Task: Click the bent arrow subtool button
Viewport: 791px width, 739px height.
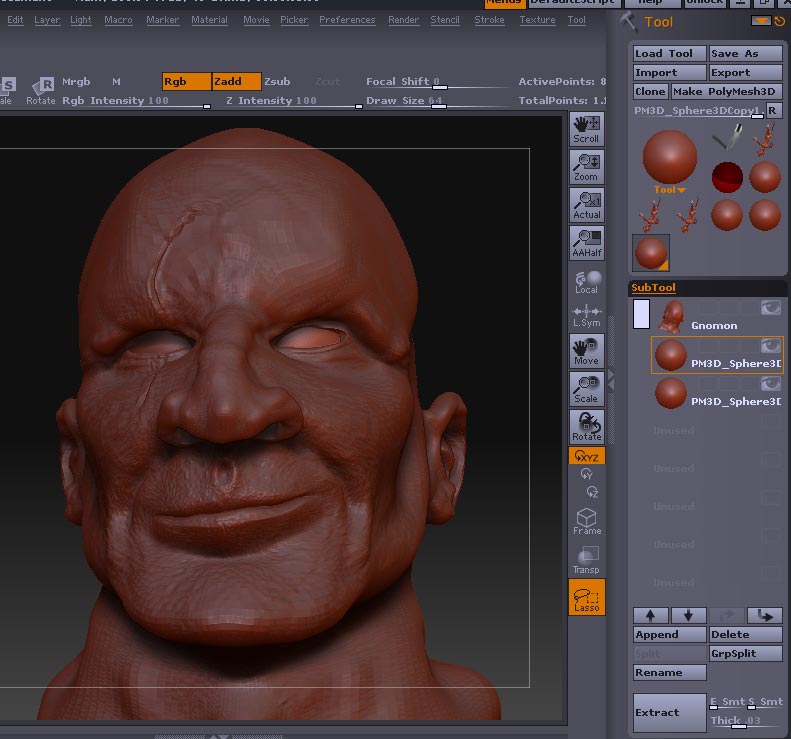Action: (764, 615)
